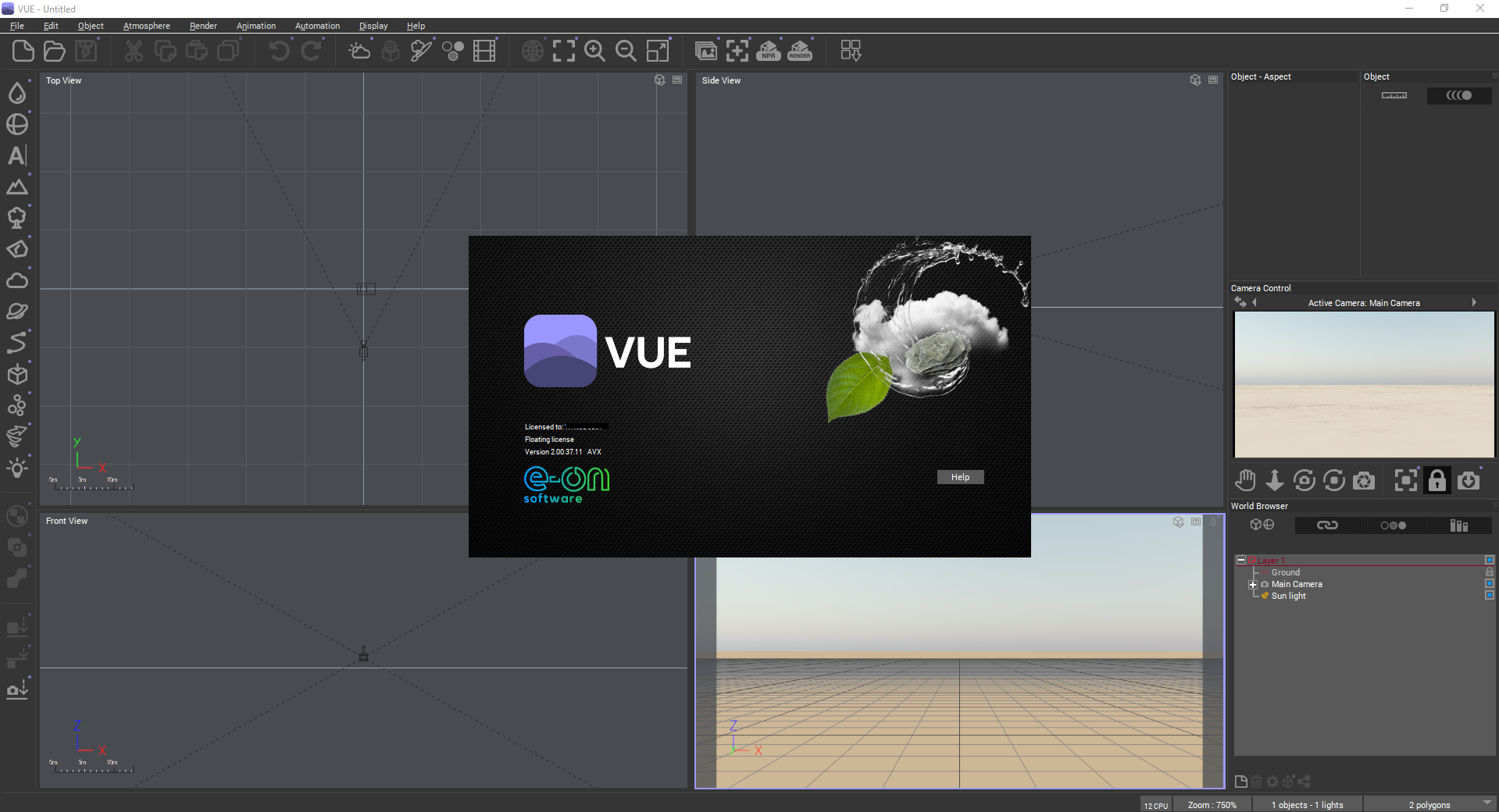Add a planet object

click(17, 312)
